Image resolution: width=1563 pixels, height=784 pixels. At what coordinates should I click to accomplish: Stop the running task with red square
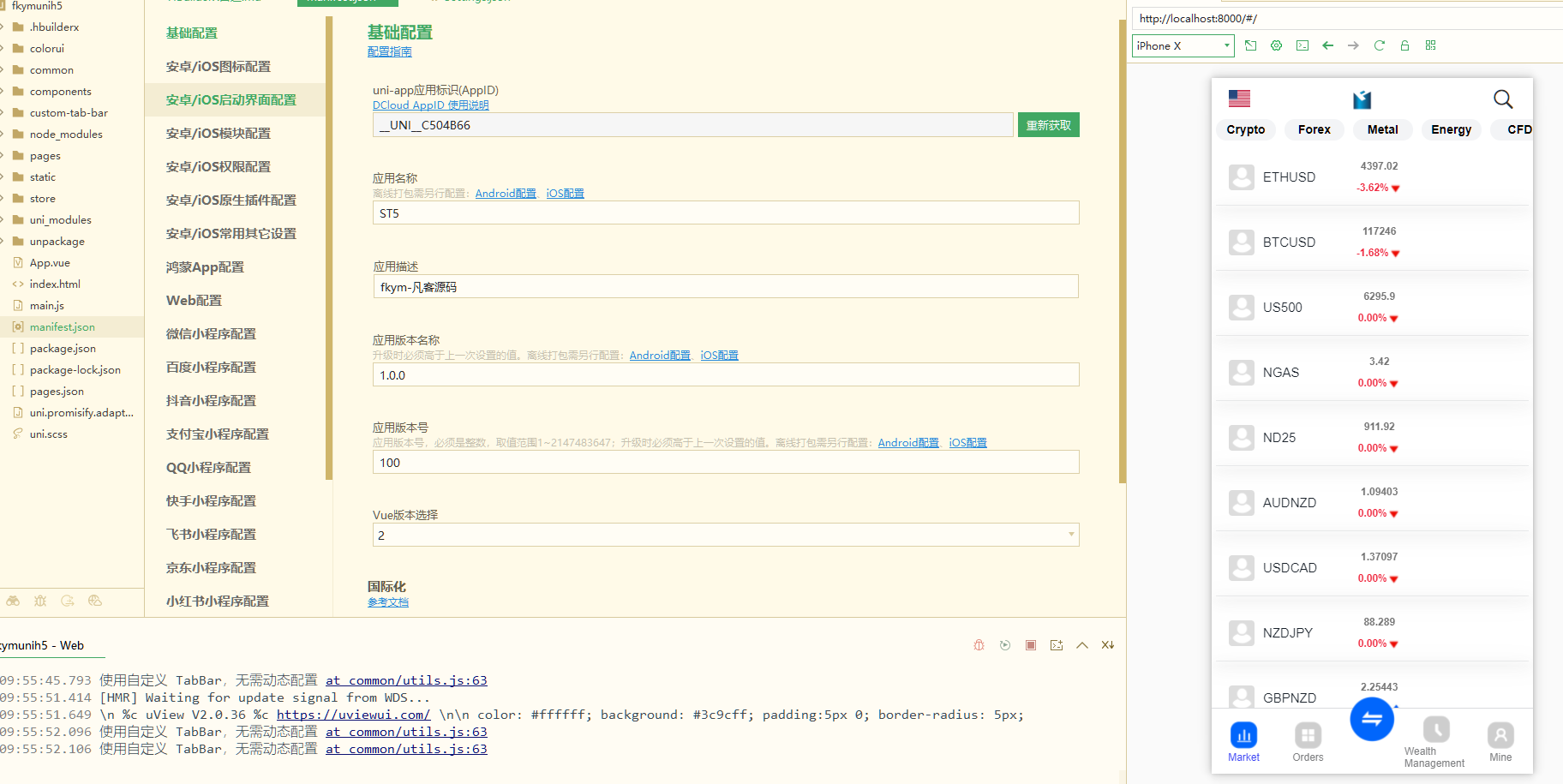[1031, 645]
